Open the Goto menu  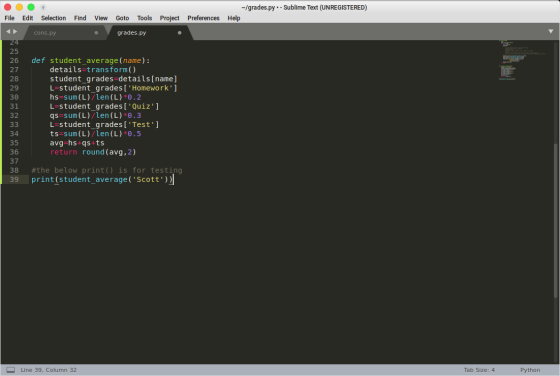point(122,18)
